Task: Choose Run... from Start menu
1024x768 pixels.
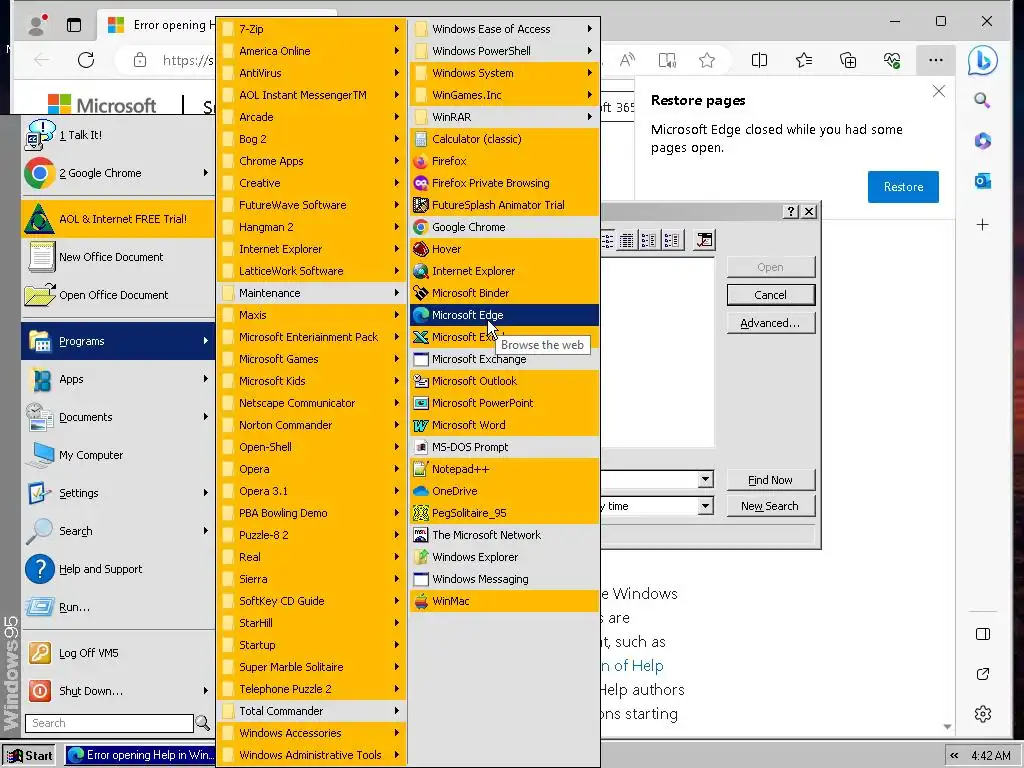Action: (x=118, y=607)
